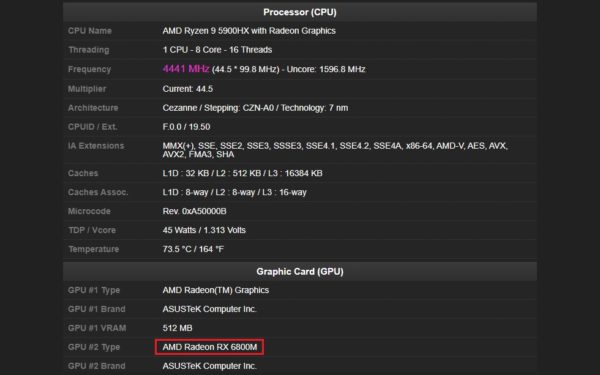
Task: Select GPU #1 Brand ASUSTeK Computer Inc.
Action: point(209,309)
